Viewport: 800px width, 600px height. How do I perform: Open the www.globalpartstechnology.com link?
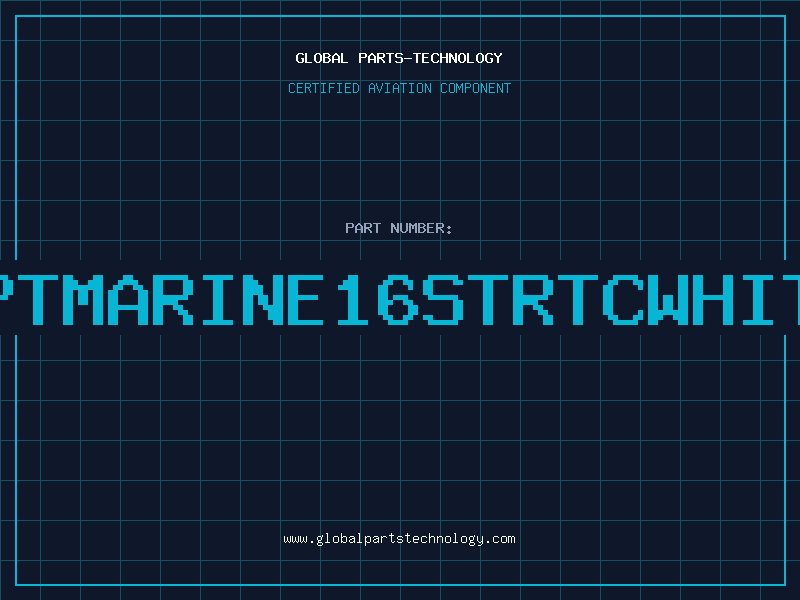coord(399,539)
